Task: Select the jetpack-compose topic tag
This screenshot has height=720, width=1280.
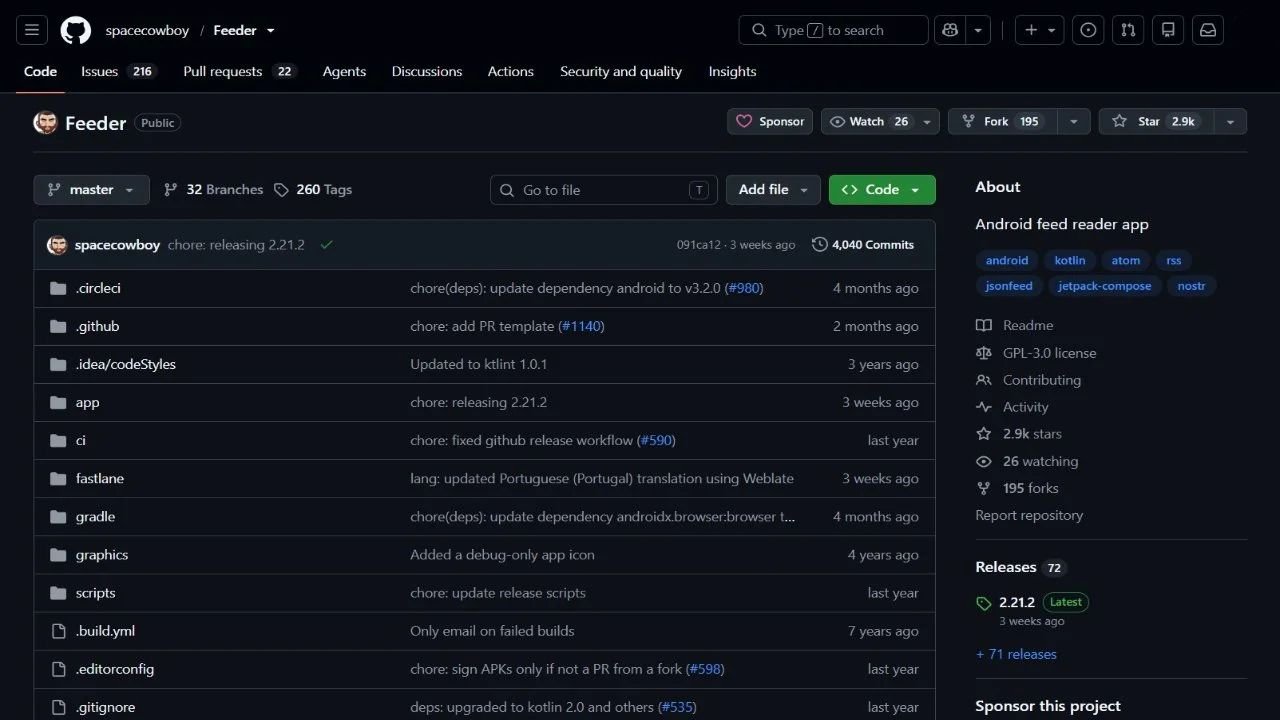Action: pyautogui.click(x=1105, y=286)
